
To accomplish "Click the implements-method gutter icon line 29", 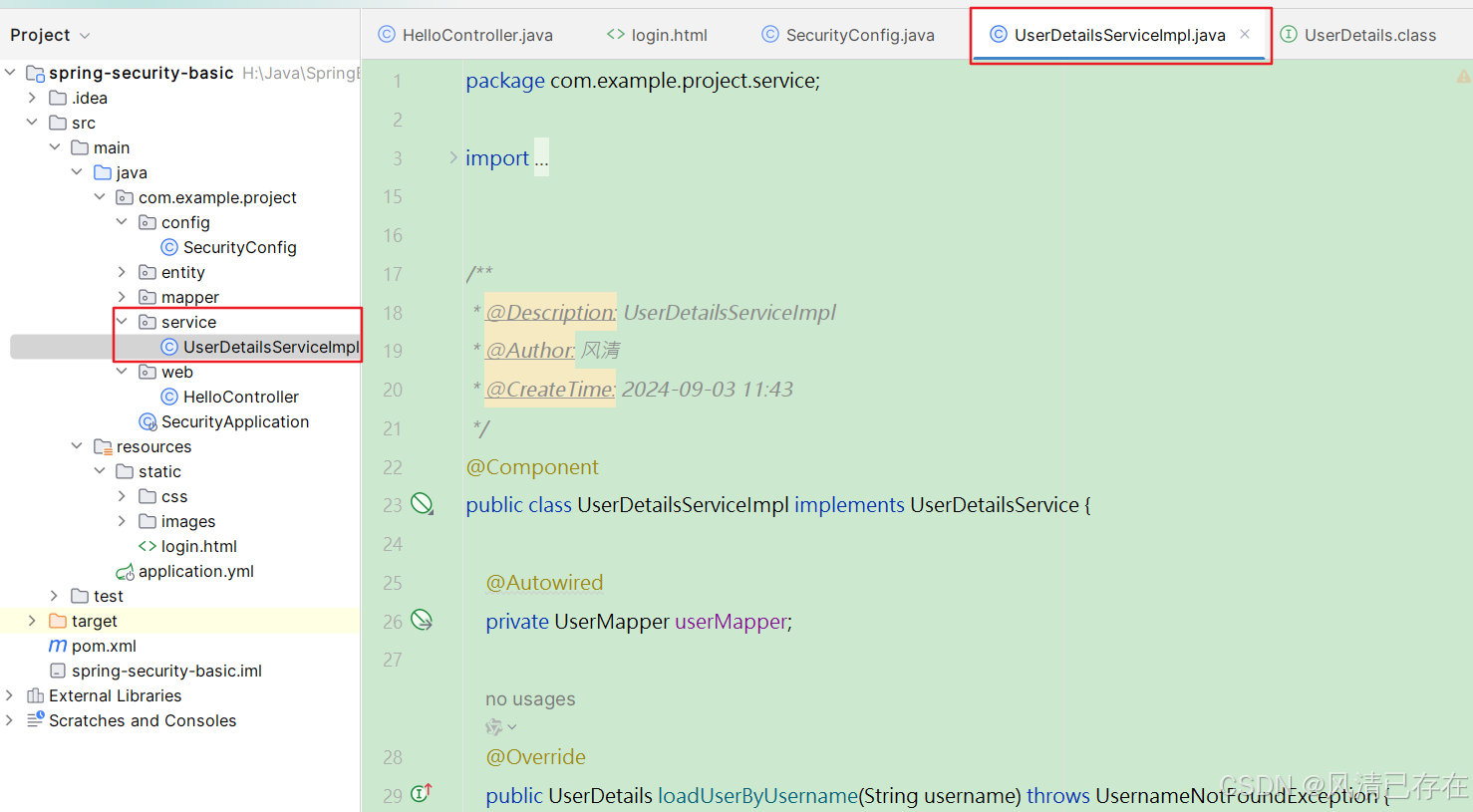I will 422,793.
